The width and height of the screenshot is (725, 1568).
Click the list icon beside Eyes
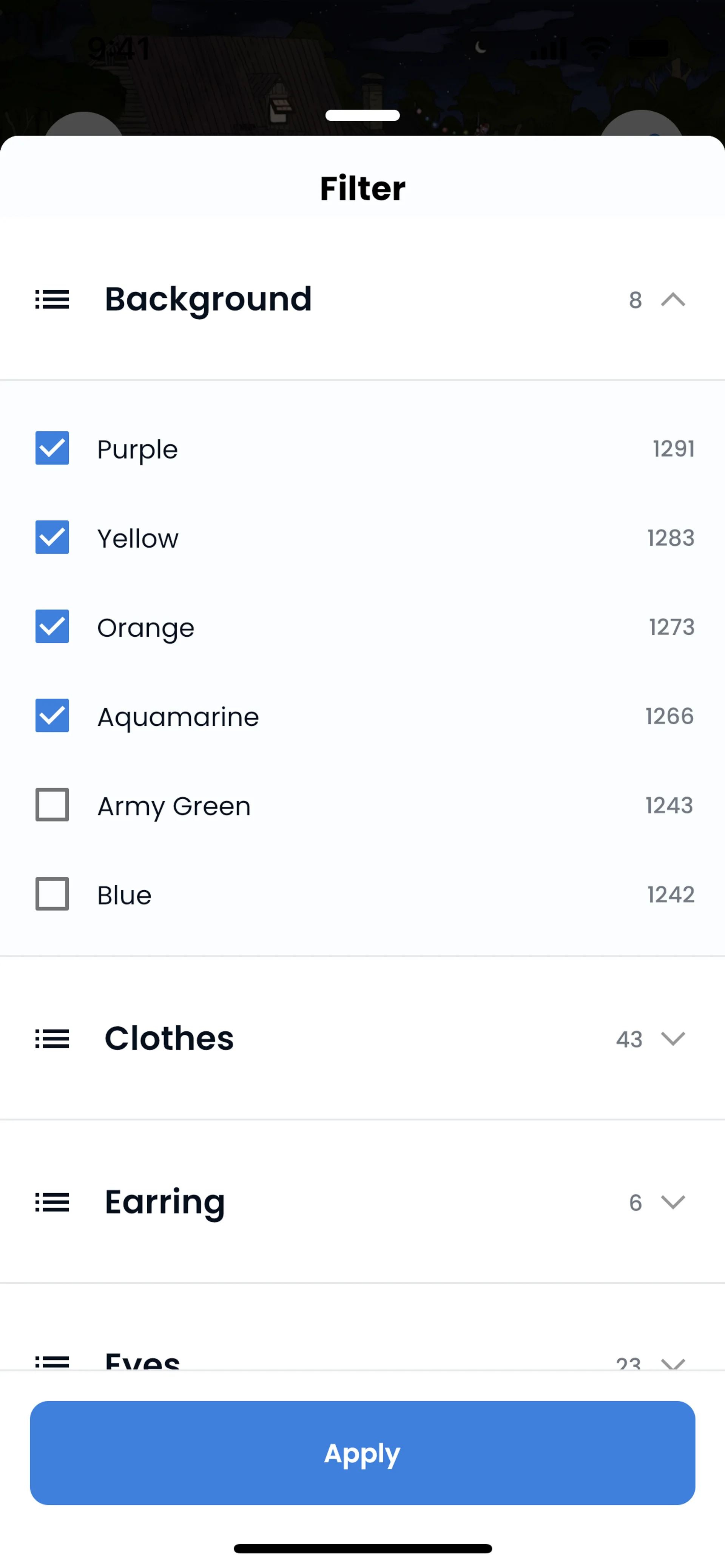[52, 1362]
